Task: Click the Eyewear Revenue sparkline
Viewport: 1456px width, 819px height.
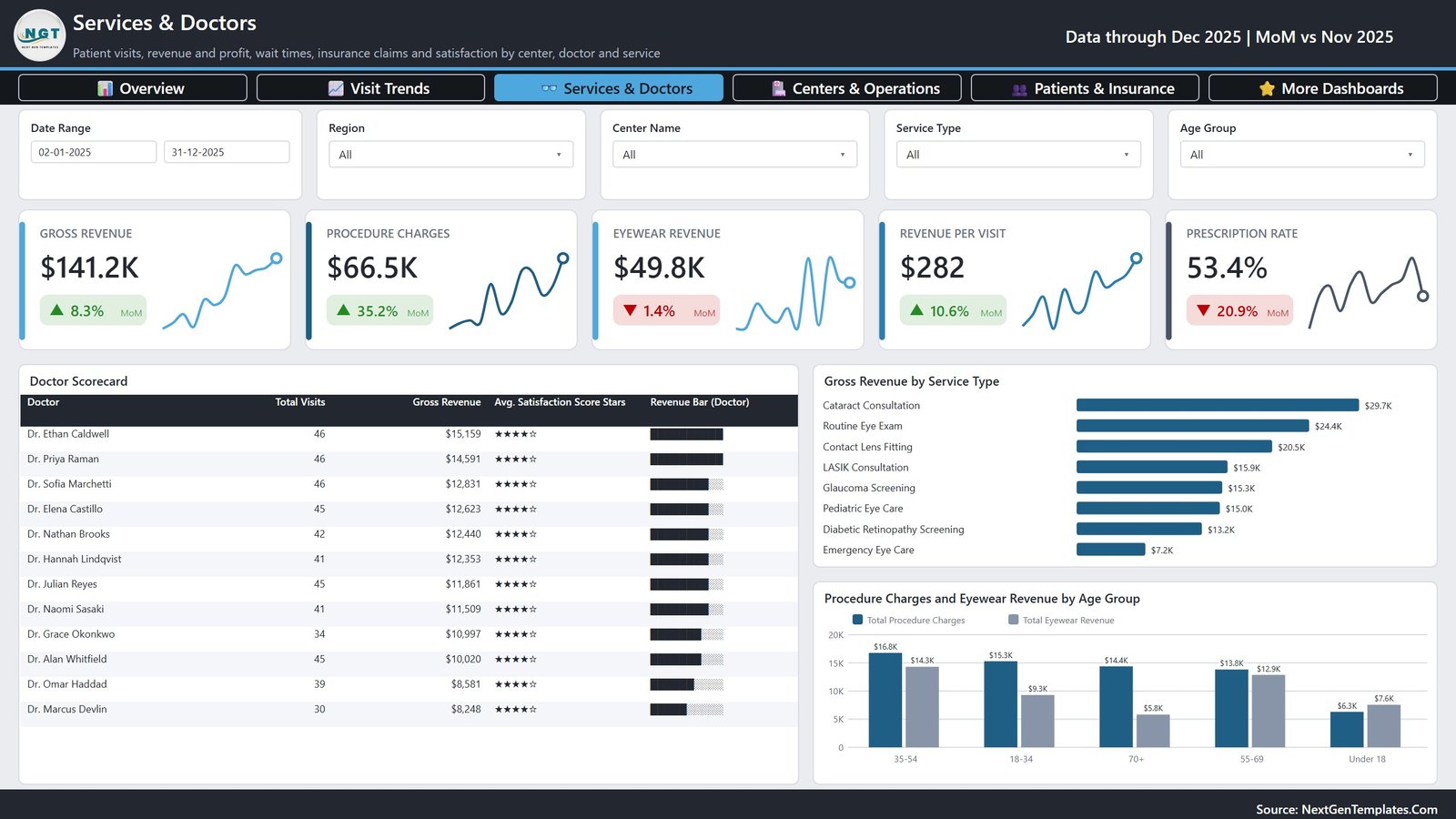Action: [795, 291]
